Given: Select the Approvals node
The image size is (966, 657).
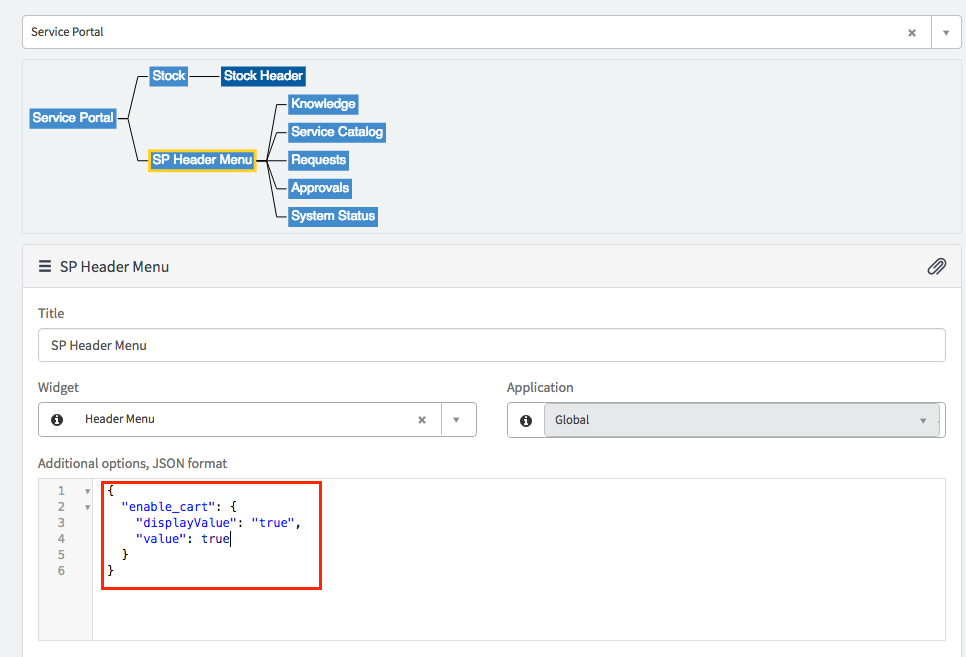Looking at the screenshot, I should pyautogui.click(x=320, y=188).
